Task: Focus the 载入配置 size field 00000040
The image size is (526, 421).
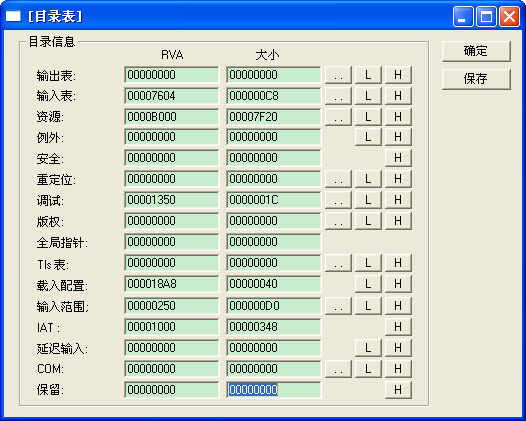Action: pyautogui.click(x=273, y=284)
